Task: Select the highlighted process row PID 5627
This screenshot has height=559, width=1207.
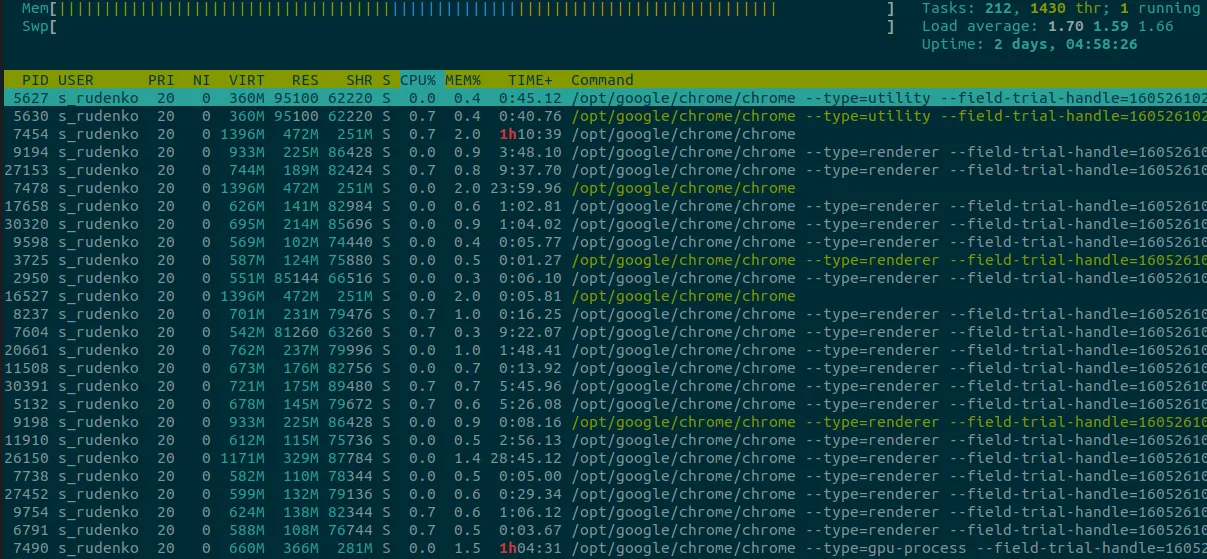Action: (603, 98)
